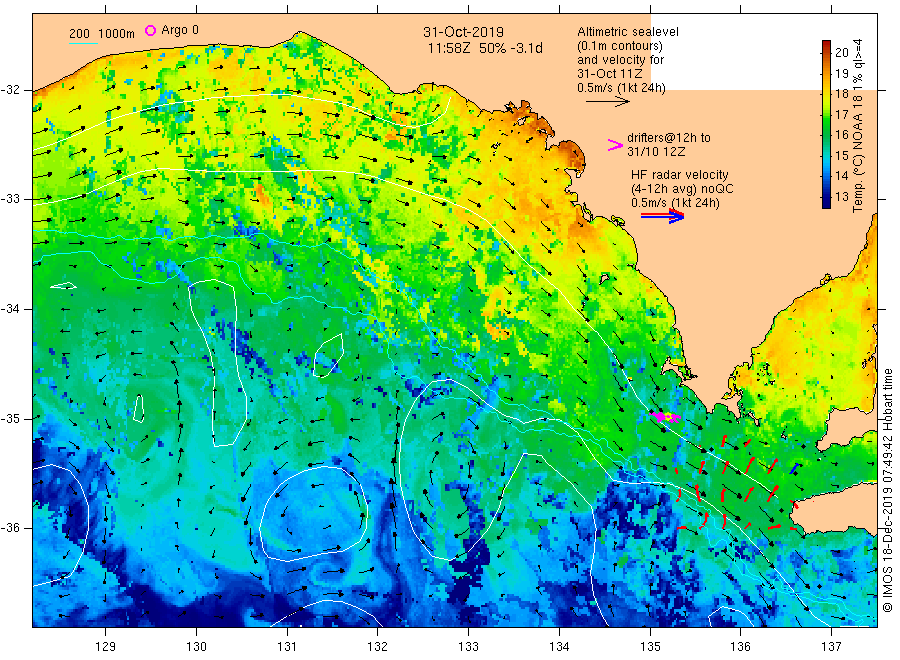Viewport: 900px width, 660px height.
Task: Click the longitude label 129
Action: (x=106, y=647)
